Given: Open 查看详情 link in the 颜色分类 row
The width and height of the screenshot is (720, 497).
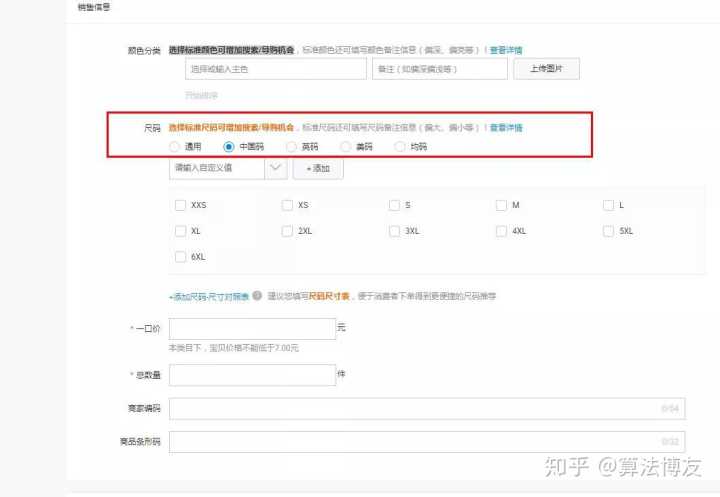Looking at the screenshot, I should point(506,50).
